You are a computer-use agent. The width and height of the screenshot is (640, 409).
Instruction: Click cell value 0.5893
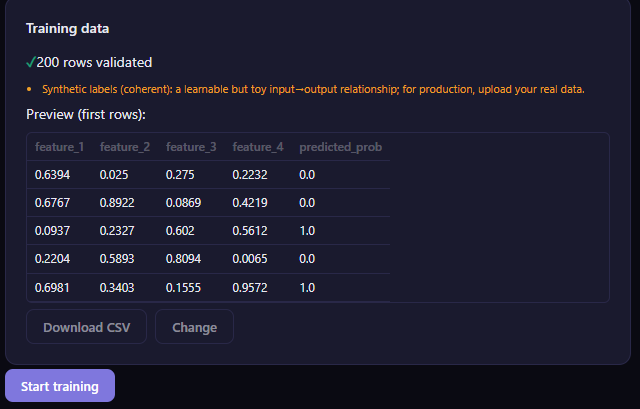click(117, 259)
